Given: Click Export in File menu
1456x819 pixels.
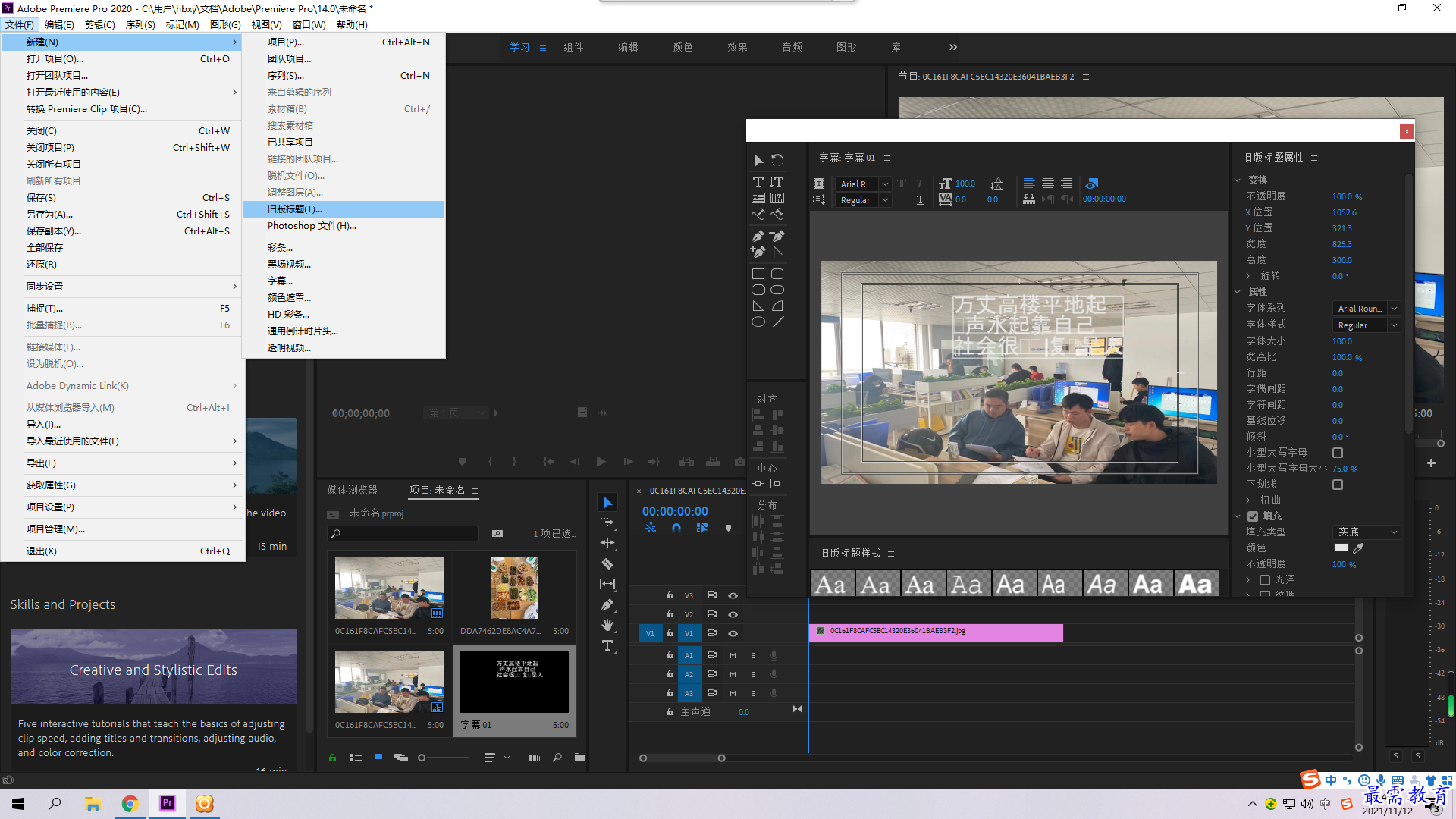Looking at the screenshot, I should pyautogui.click(x=123, y=463).
